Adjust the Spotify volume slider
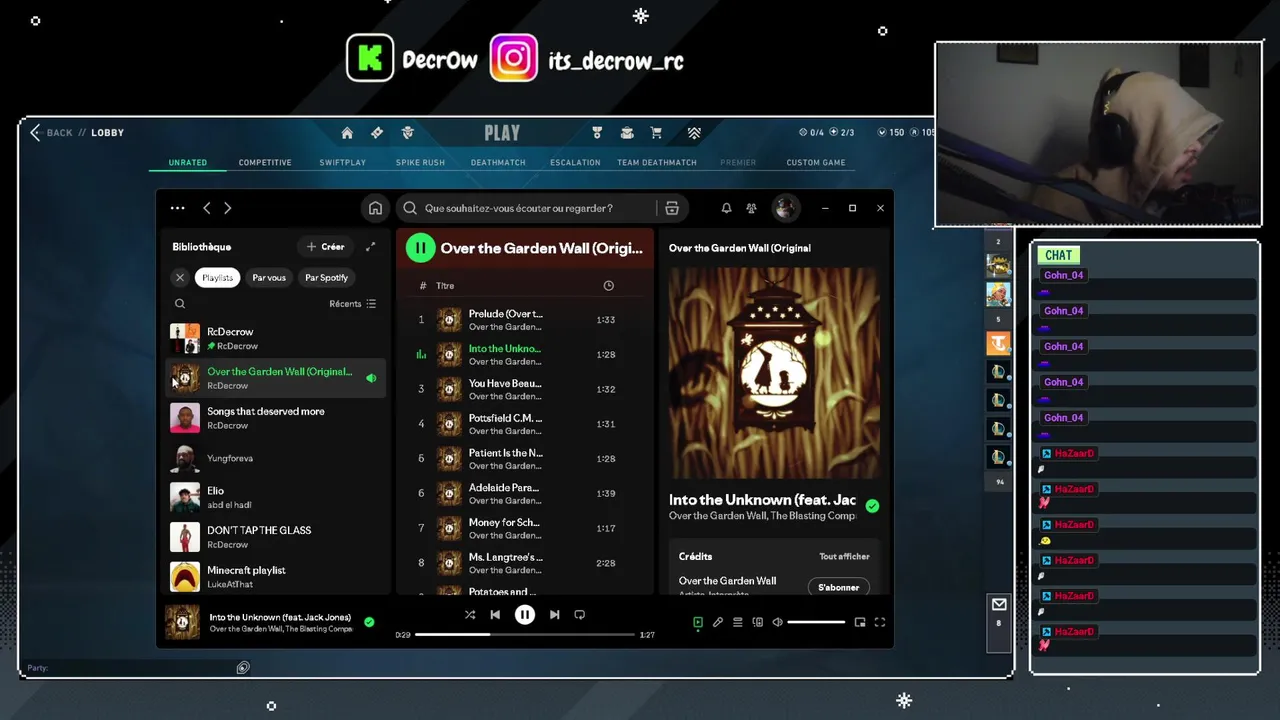1280x720 pixels. [816, 622]
